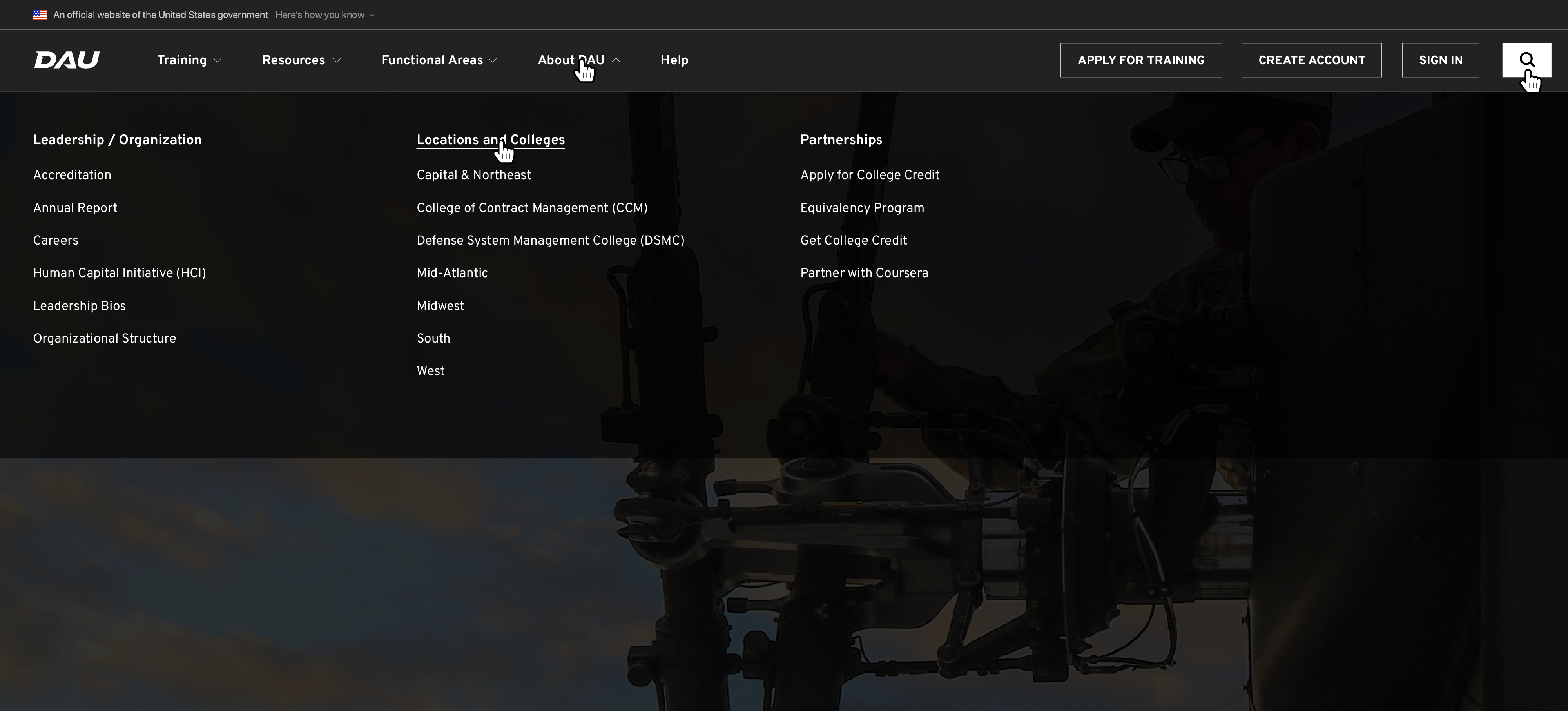This screenshot has height=711, width=1568.
Task: Select the West location
Action: tap(431, 371)
